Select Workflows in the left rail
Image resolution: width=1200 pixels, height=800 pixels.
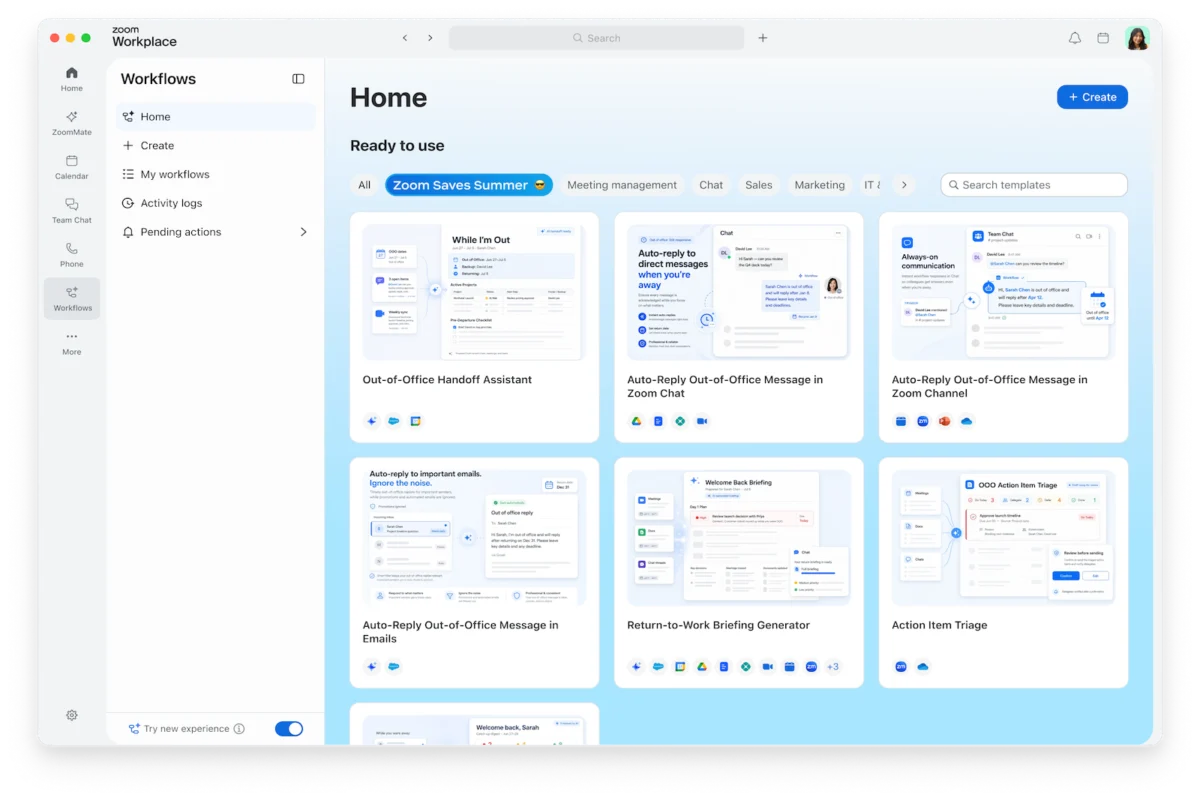coord(71,299)
